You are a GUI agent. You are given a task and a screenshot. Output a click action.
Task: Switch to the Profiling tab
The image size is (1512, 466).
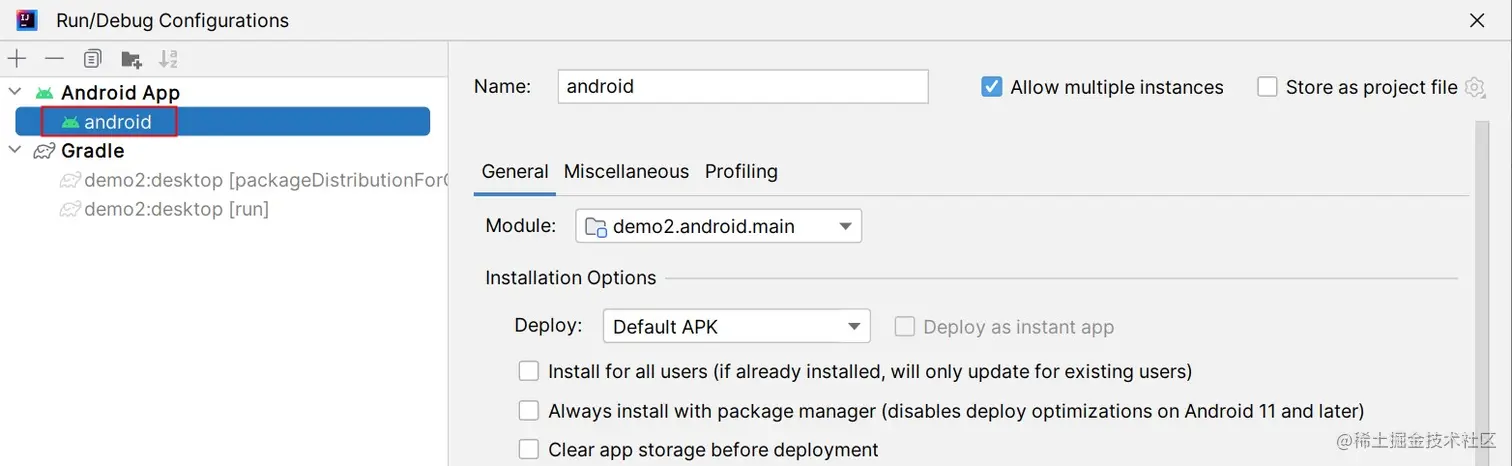coord(741,171)
